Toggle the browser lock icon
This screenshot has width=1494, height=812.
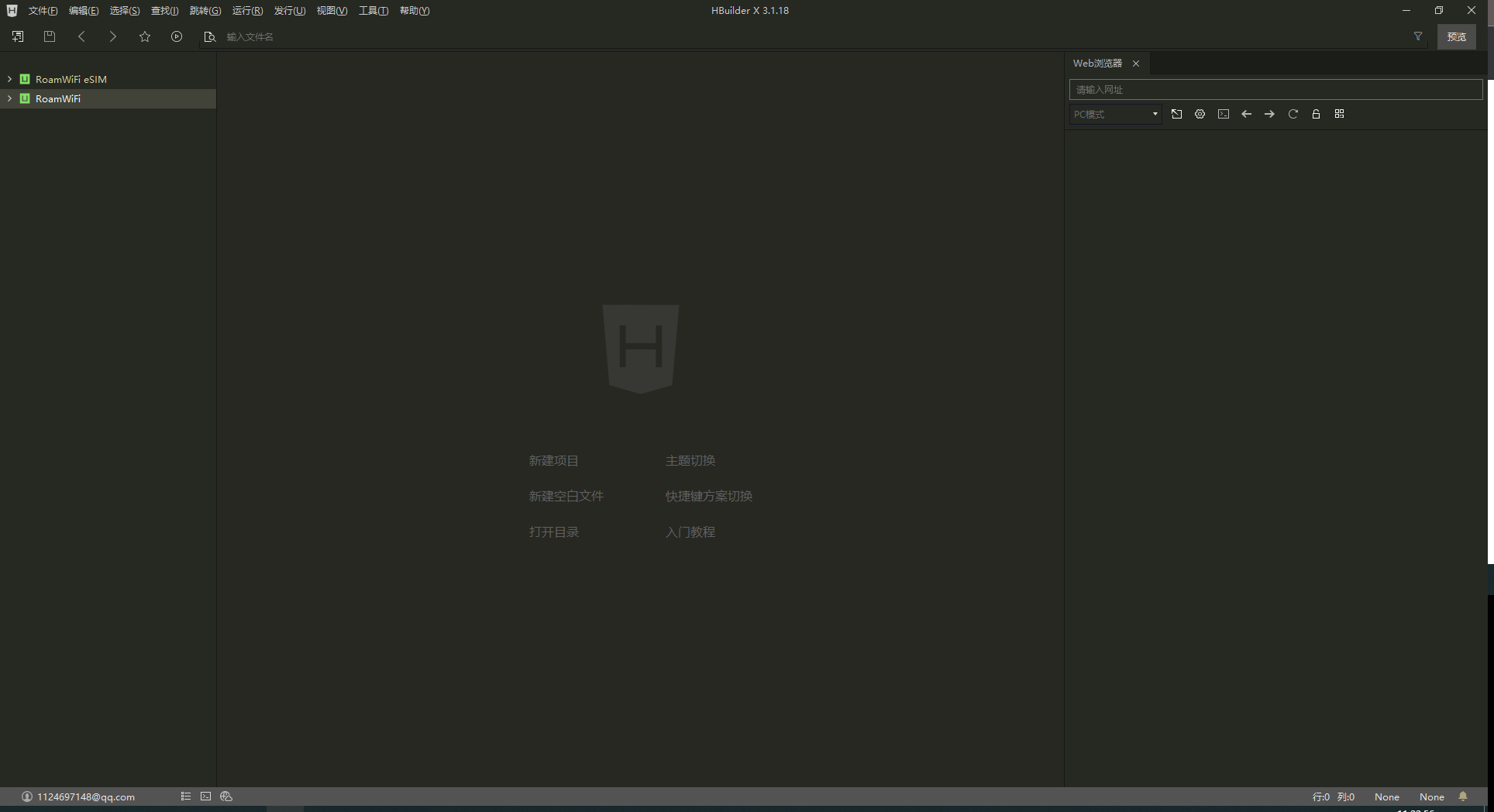1316,114
